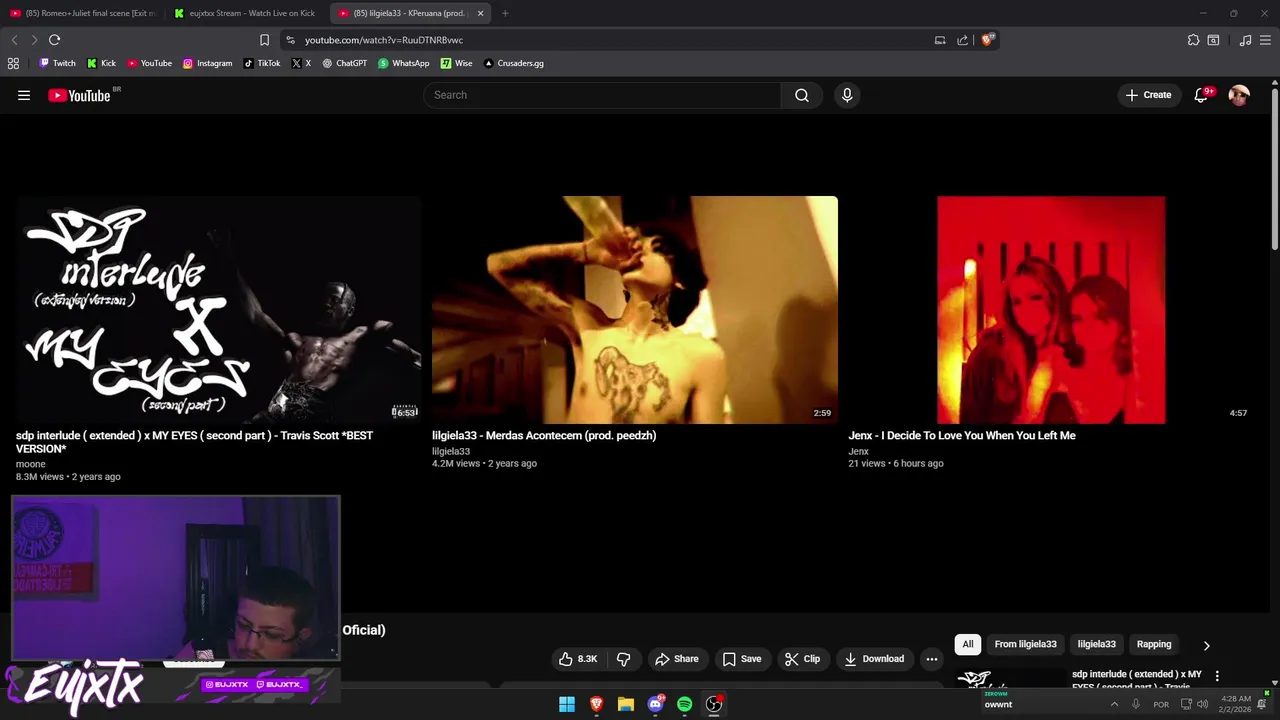Start voice search with the microphone
Screen dimensions: 1280x720
[x=847, y=95]
